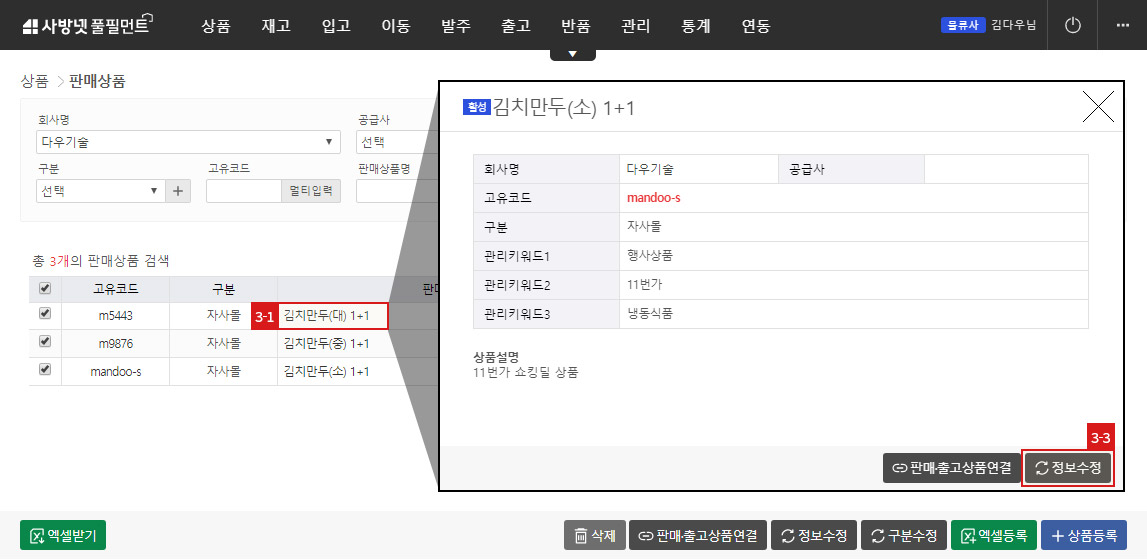Open the 상품 menu
This screenshot has width=1147, height=560.
click(216, 26)
